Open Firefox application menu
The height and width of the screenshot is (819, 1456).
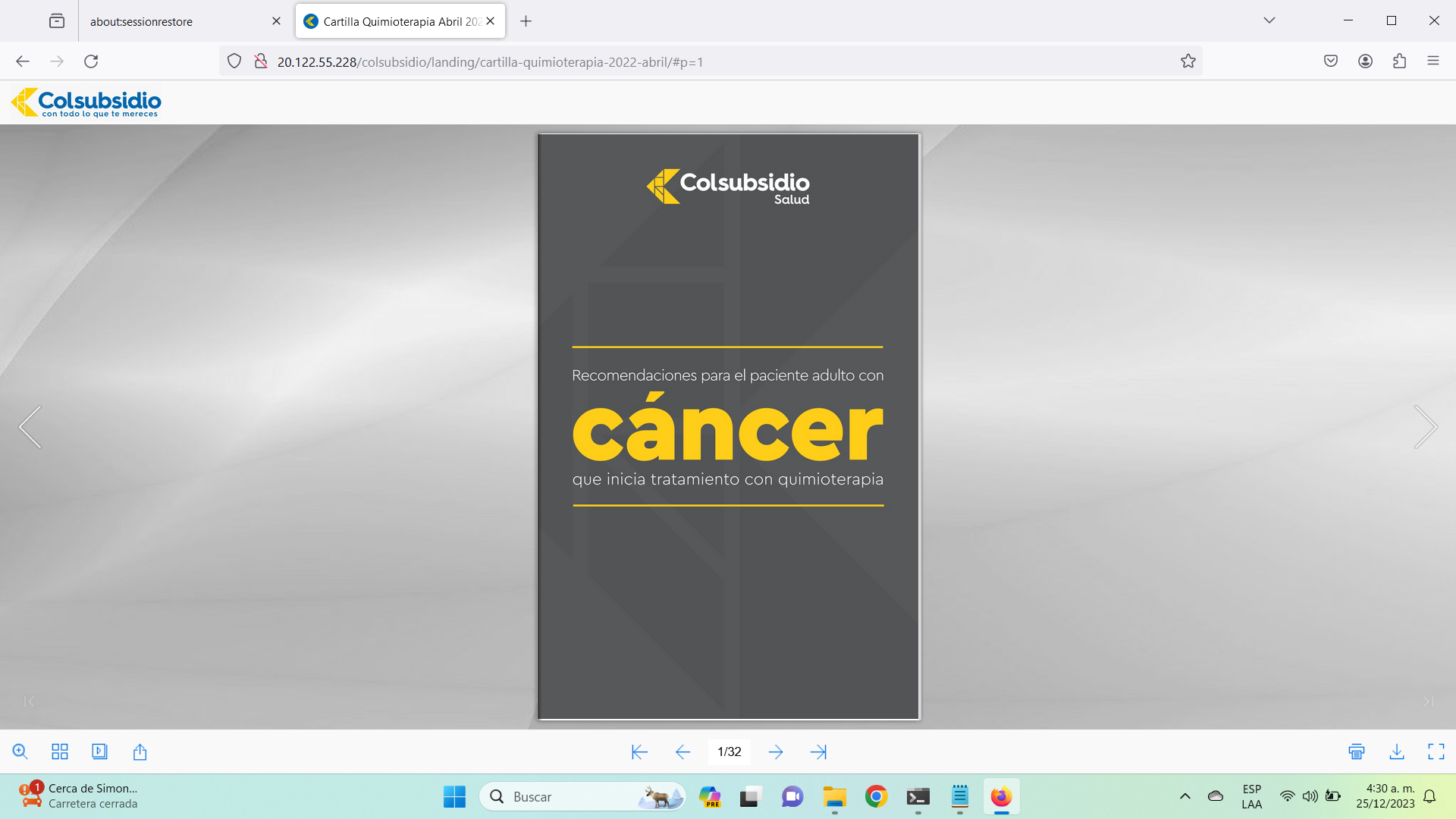click(x=1432, y=61)
